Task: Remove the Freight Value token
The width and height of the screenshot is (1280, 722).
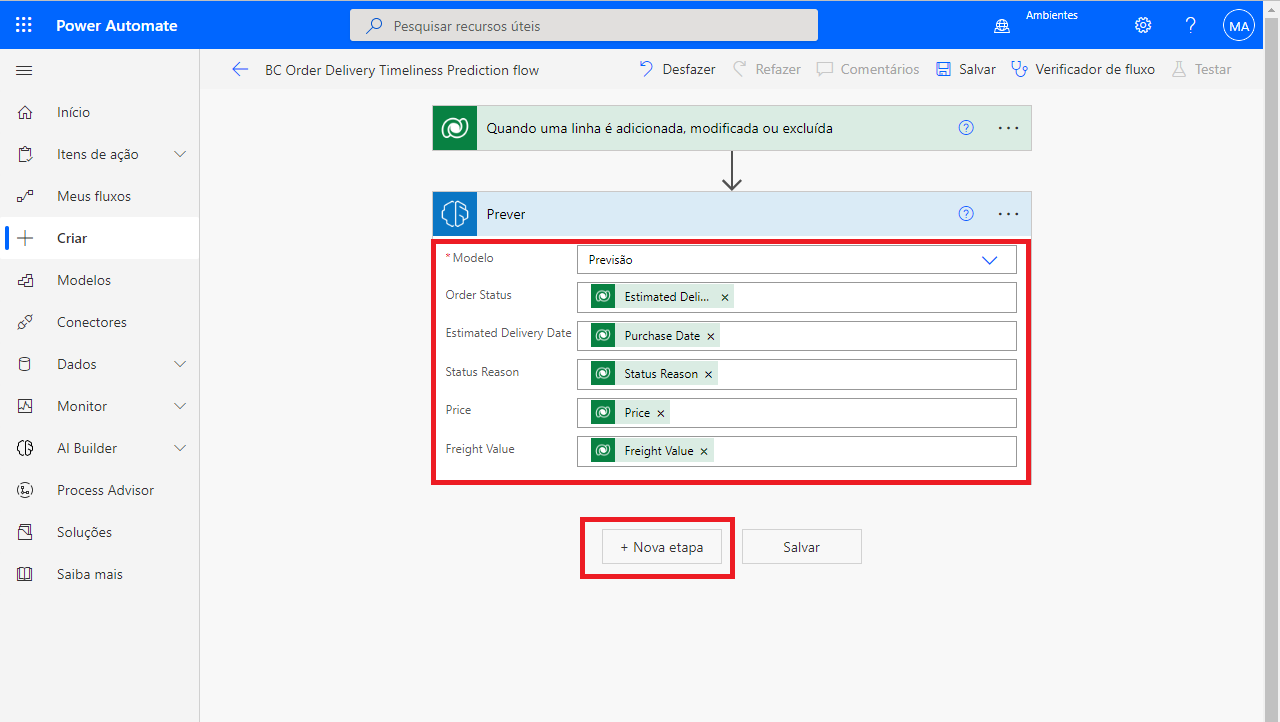Action: point(704,451)
